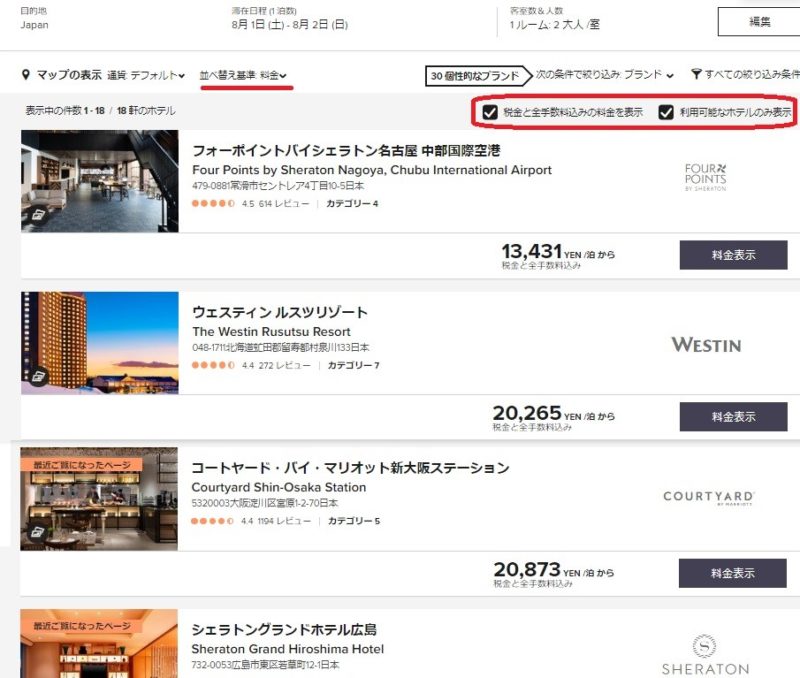
Task: Open hotel title フォーポイントバイシェラトン名古屋 中部国際空港
Action: (346, 150)
